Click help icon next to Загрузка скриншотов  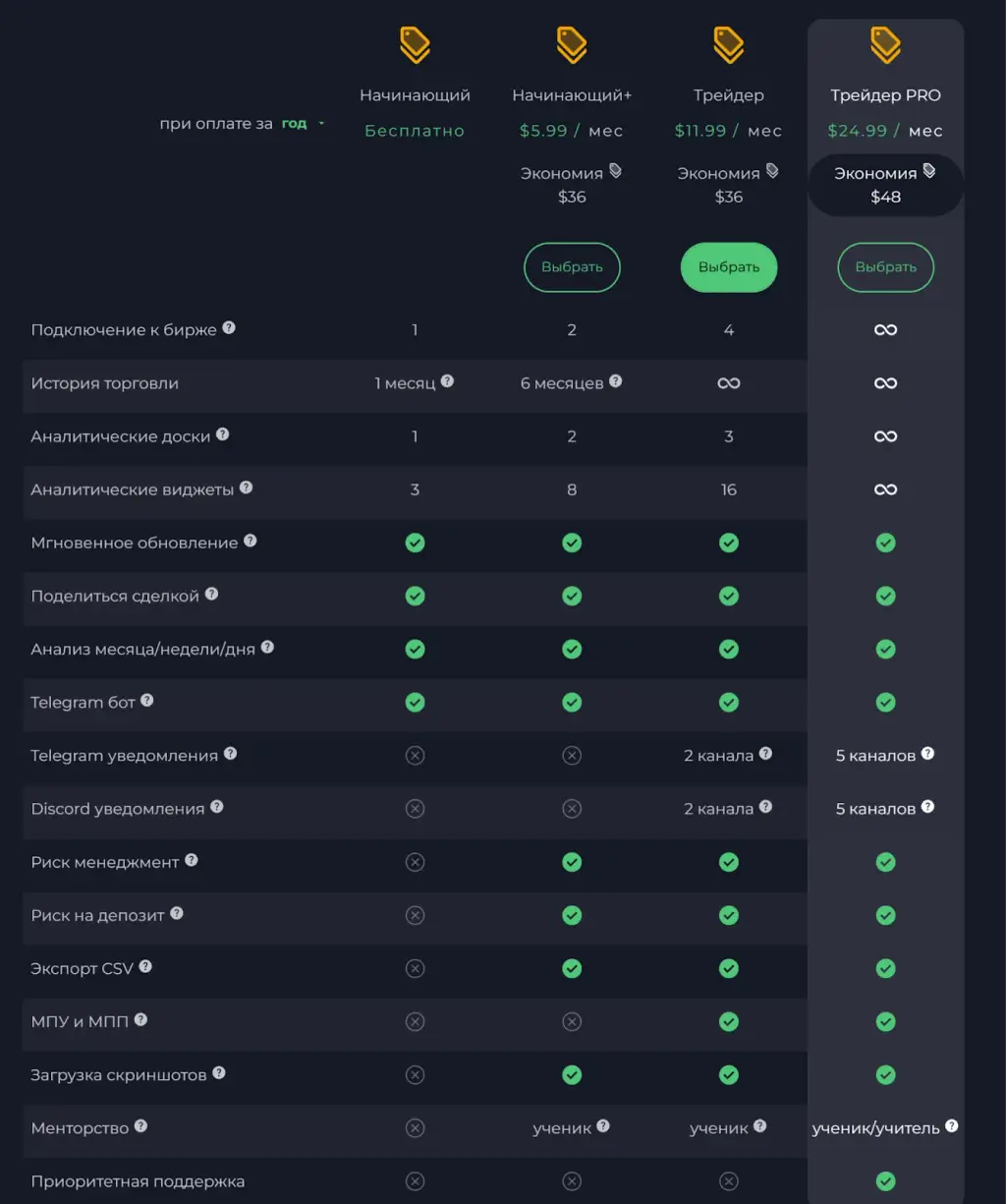(219, 1073)
